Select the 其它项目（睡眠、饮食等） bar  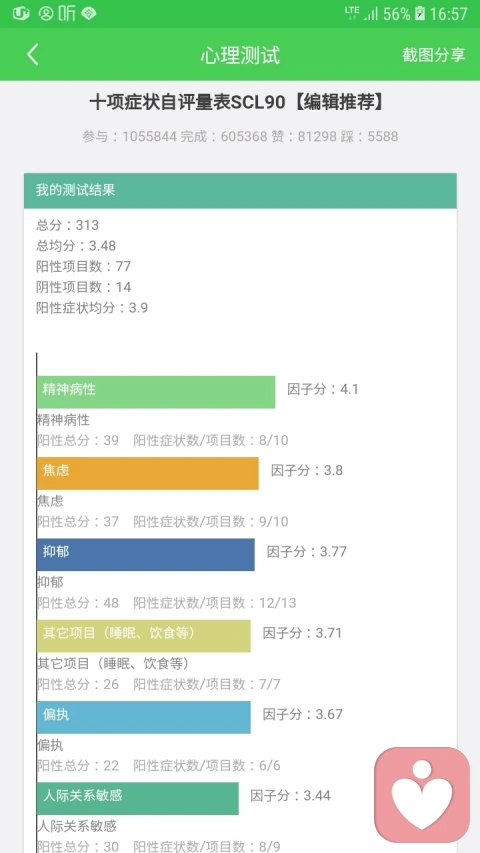point(144,635)
